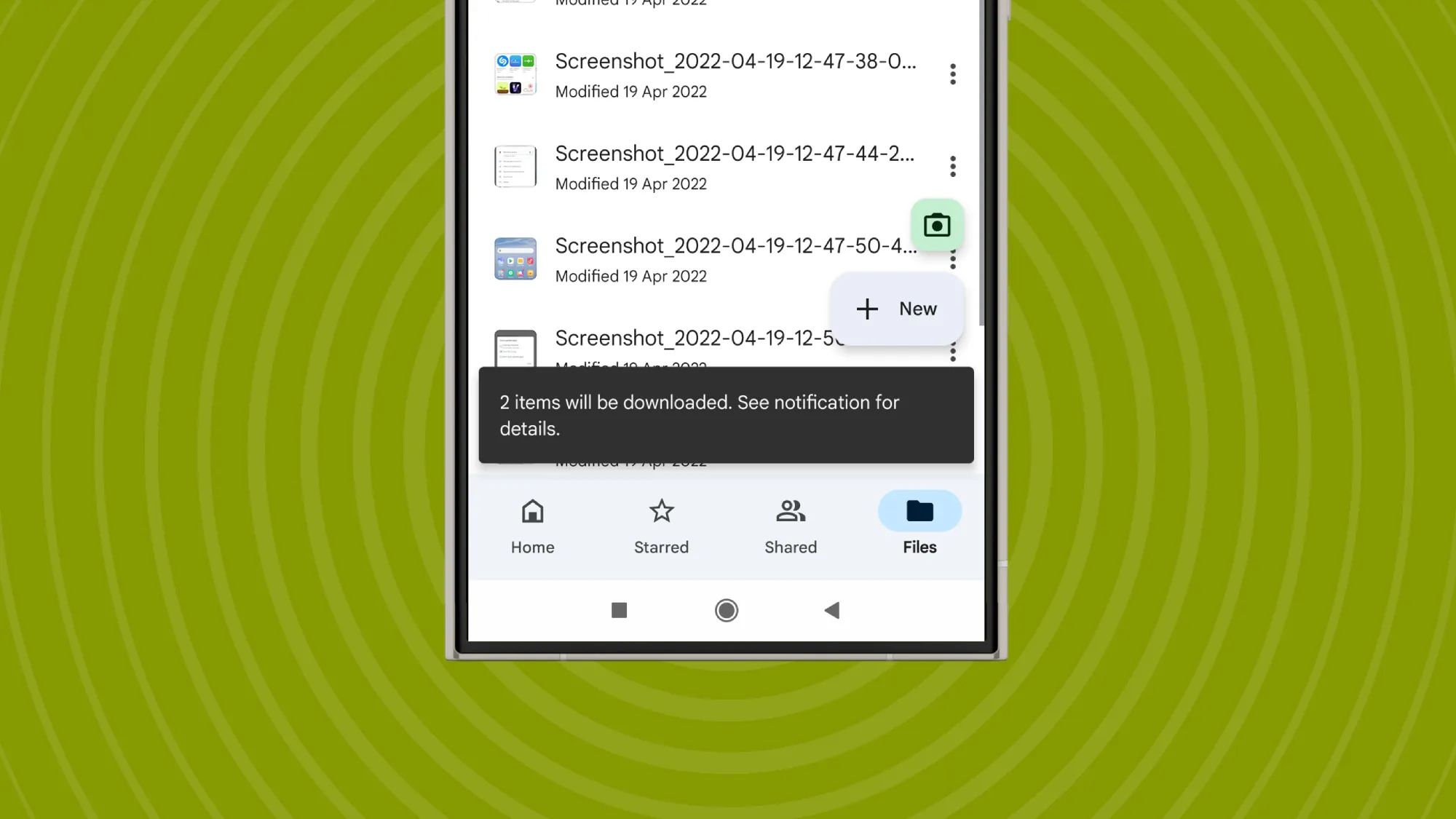
Task: Navigate to Starred tab
Action: click(x=661, y=525)
